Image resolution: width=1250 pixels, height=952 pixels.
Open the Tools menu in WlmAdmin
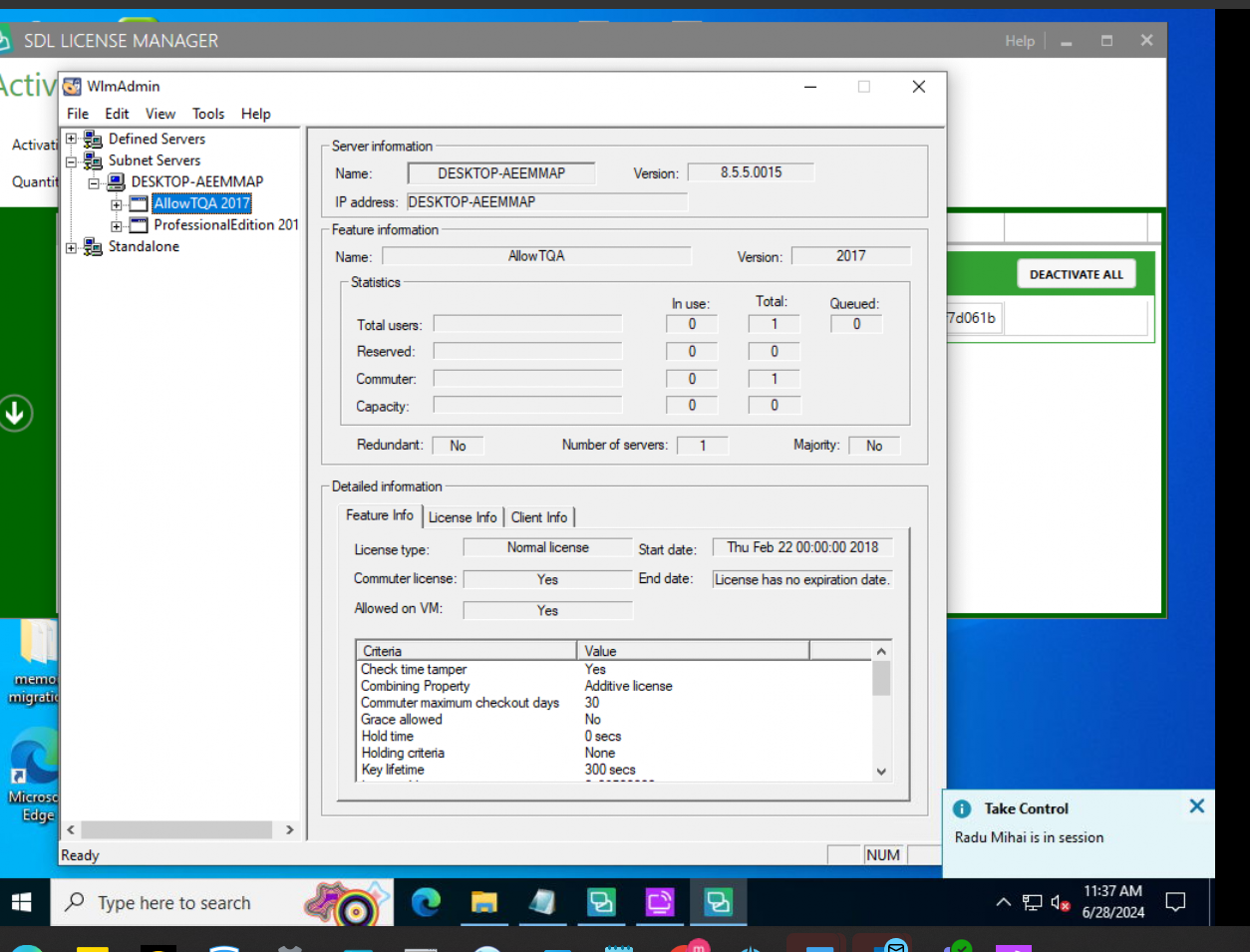tap(208, 114)
